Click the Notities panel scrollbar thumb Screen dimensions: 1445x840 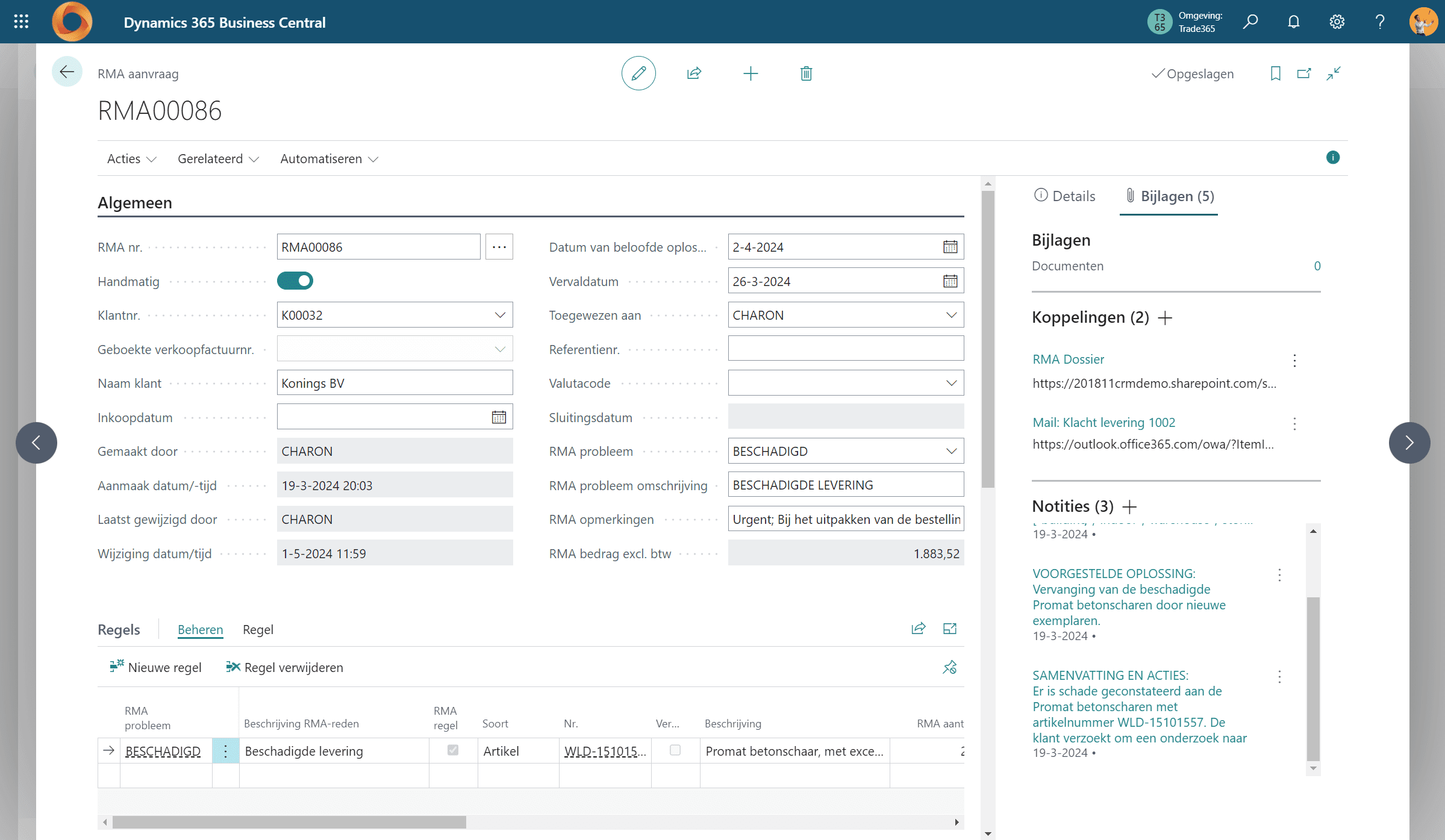point(1313,679)
